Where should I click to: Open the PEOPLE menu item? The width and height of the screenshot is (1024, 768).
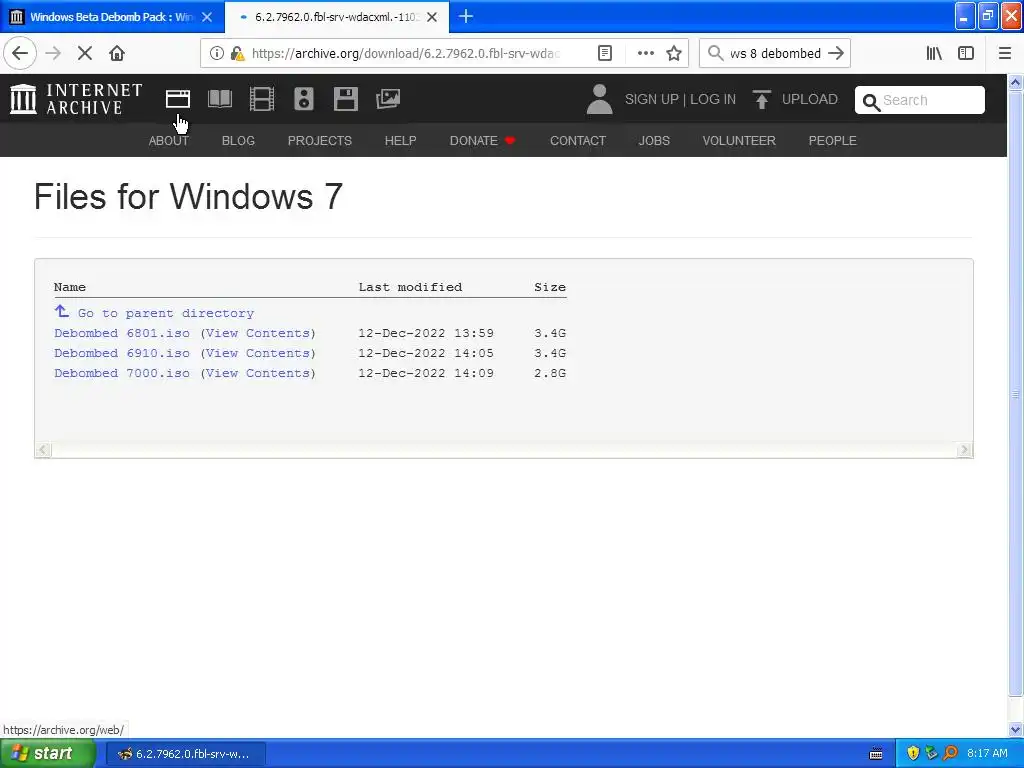[833, 140]
